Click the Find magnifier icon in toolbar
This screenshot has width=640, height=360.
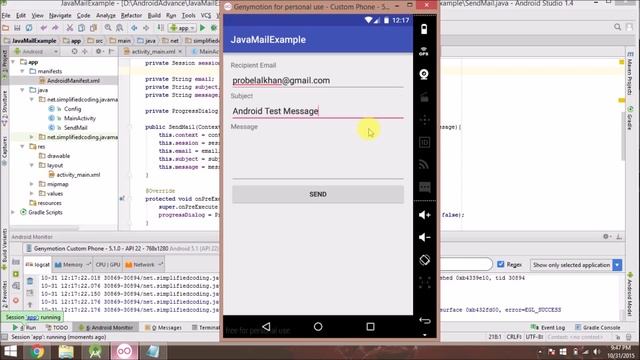108,28
